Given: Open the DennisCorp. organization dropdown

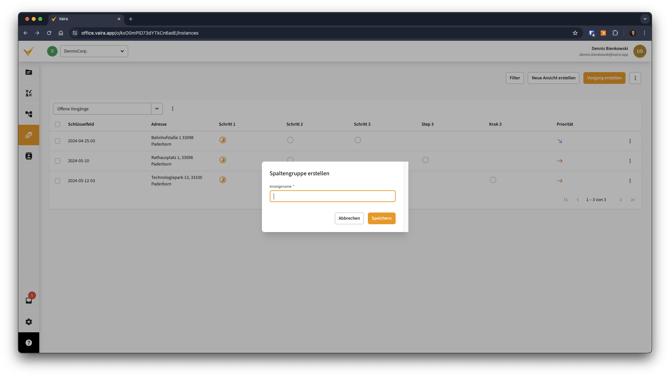Looking at the screenshot, I should [x=94, y=51].
